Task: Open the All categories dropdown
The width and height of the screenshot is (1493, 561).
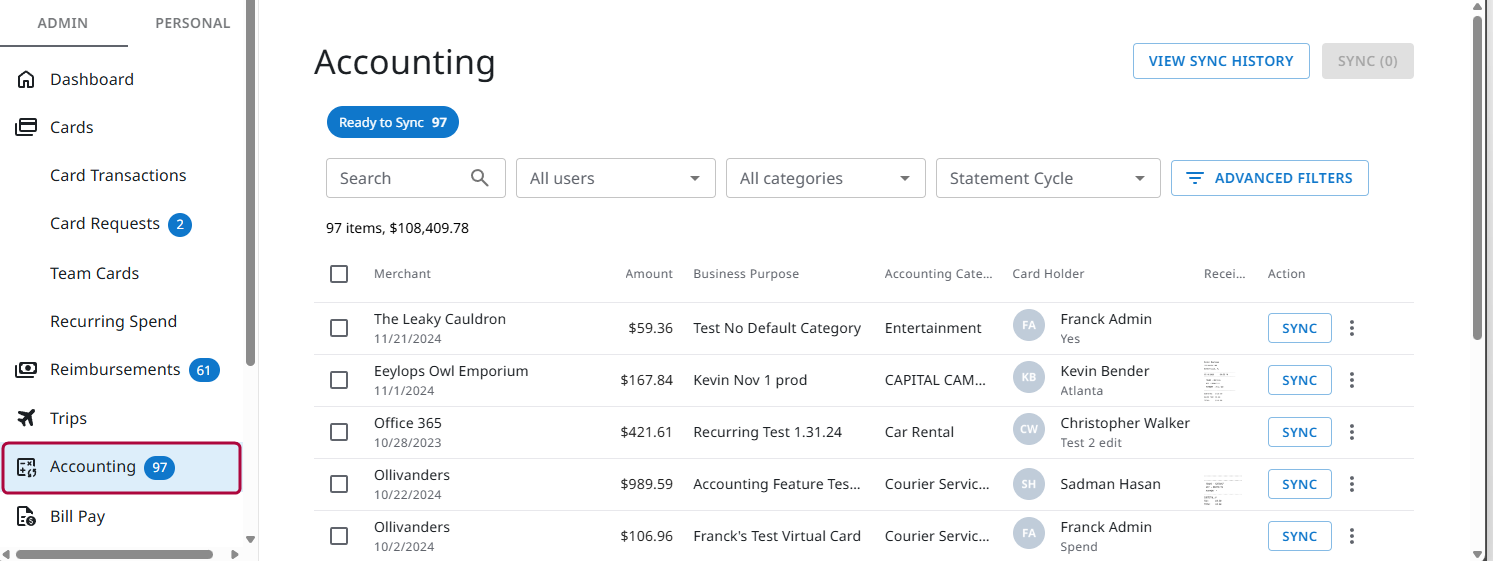Action: click(825, 178)
